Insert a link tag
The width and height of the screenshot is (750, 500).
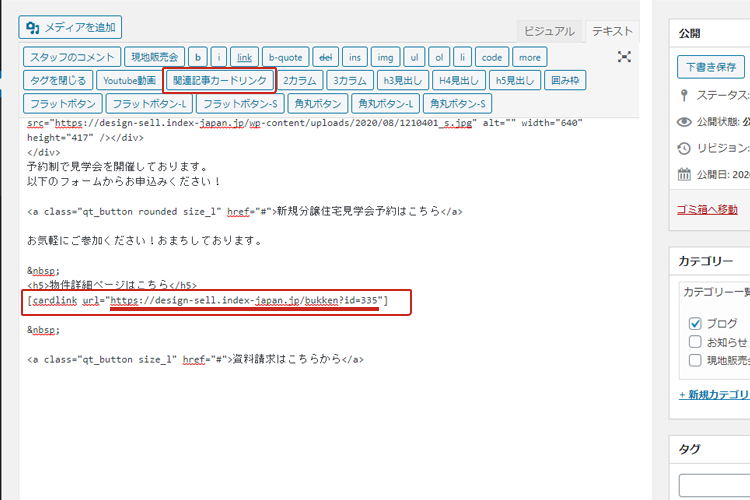[245, 57]
